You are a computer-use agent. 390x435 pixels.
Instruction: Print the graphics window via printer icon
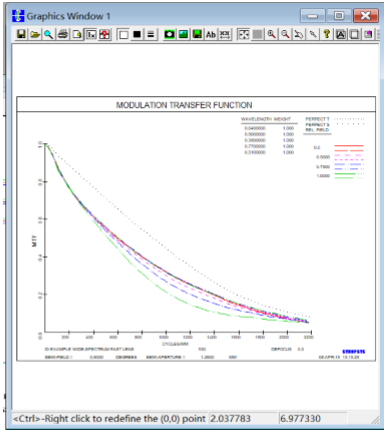pyautogui.click(x=63, y=34)
